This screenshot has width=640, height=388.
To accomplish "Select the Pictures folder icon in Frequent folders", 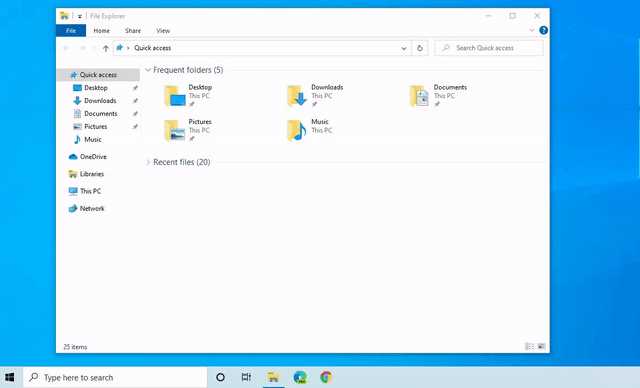I will click(175, 130).
